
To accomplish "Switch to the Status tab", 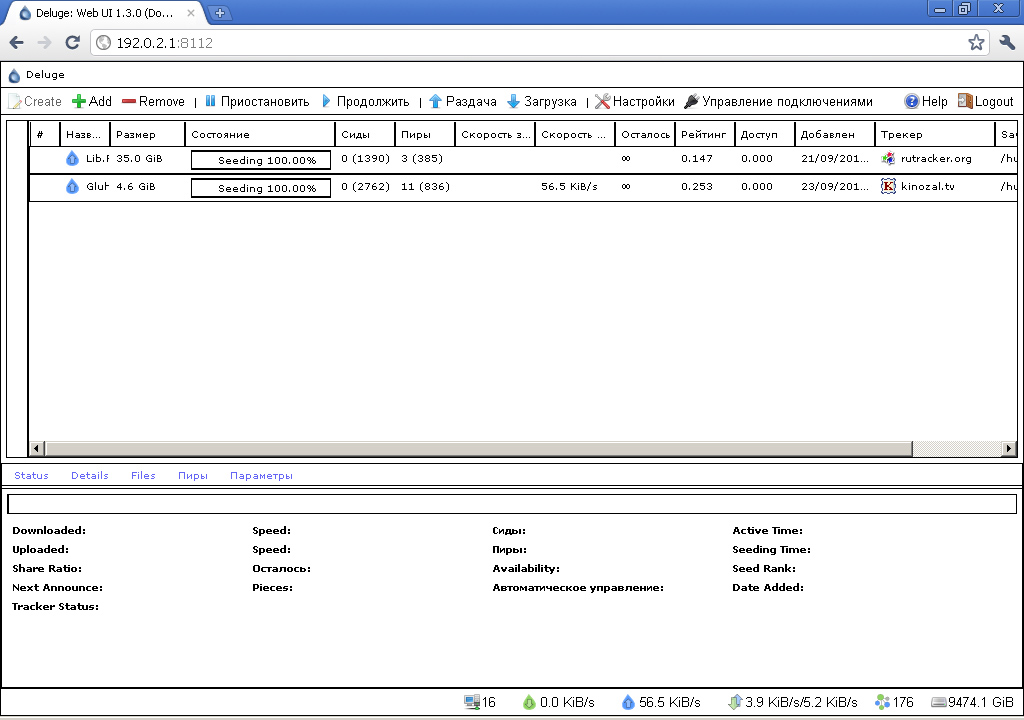I will [x=31, y=476].
